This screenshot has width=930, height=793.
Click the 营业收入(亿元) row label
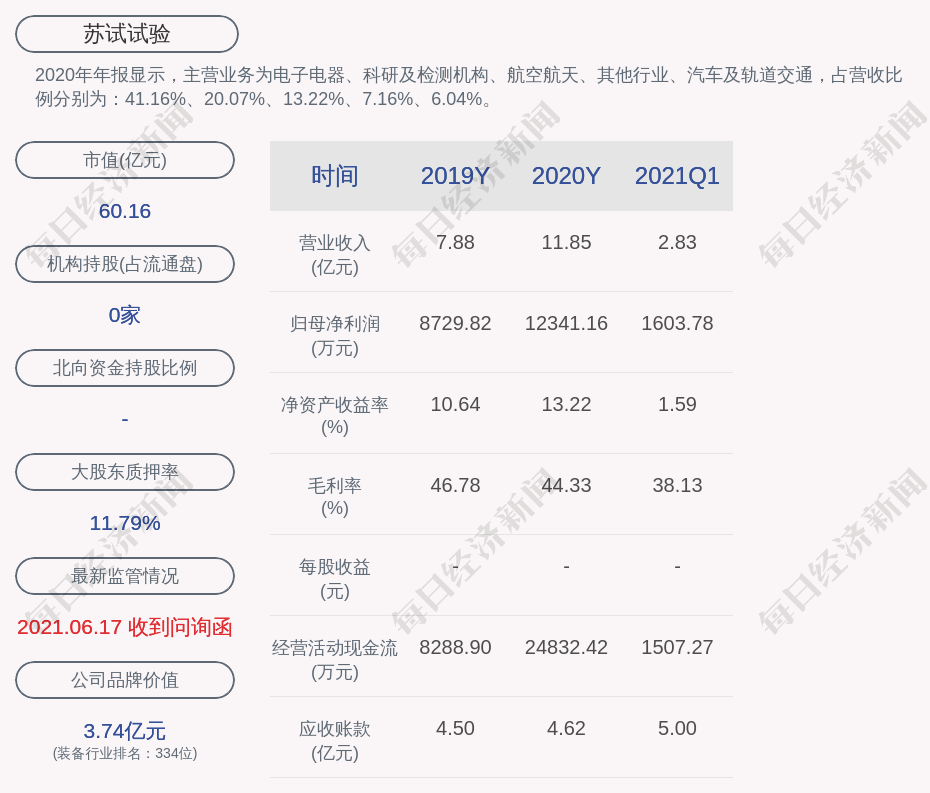click(335, 254)
